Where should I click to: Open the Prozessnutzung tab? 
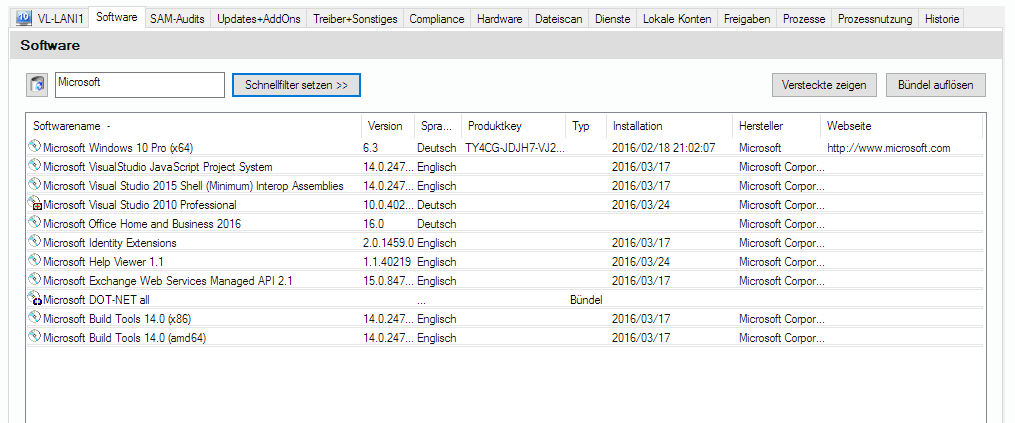pyautogui.click(x=875, y=19)
